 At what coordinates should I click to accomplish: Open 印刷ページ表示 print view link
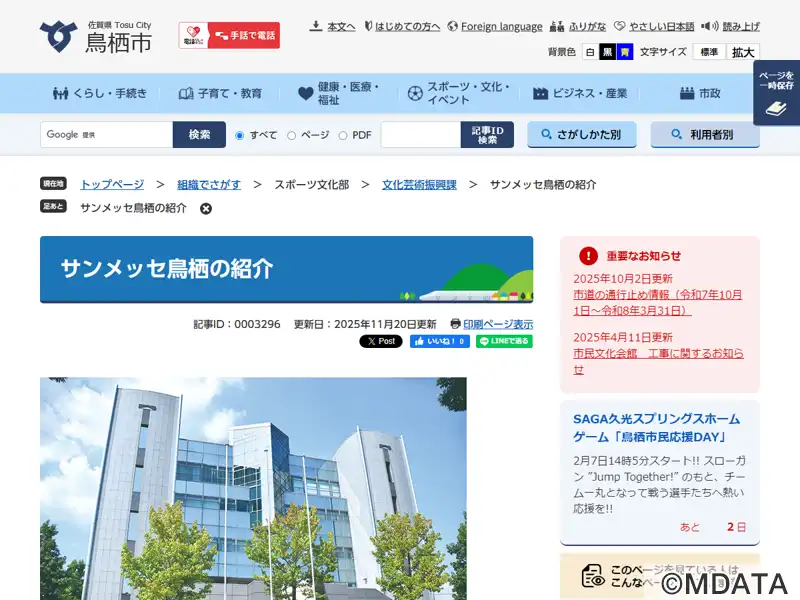click(498, 324)
